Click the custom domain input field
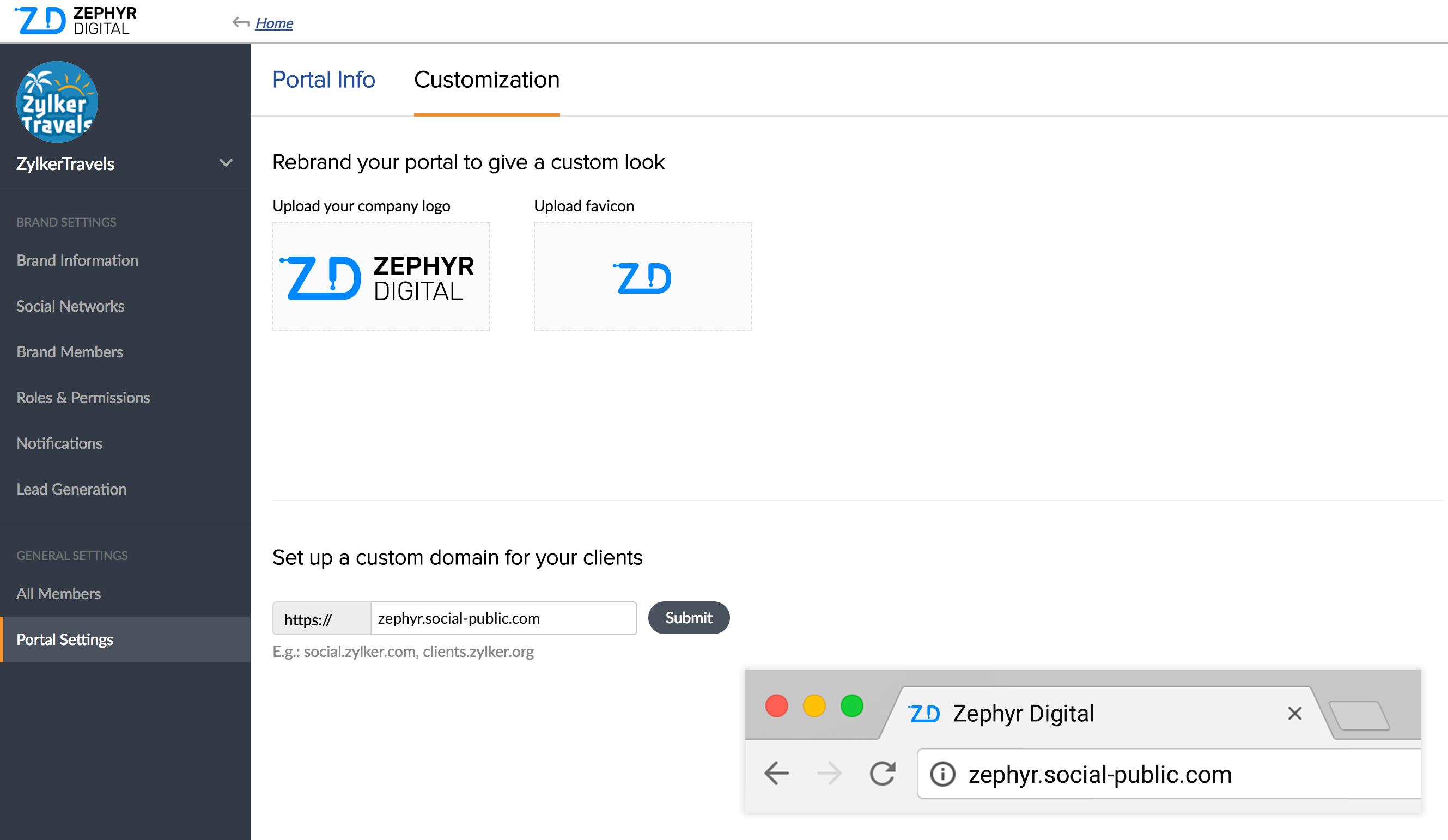The width and height of the screenshot is (1448, 840). tap(504, 618)
